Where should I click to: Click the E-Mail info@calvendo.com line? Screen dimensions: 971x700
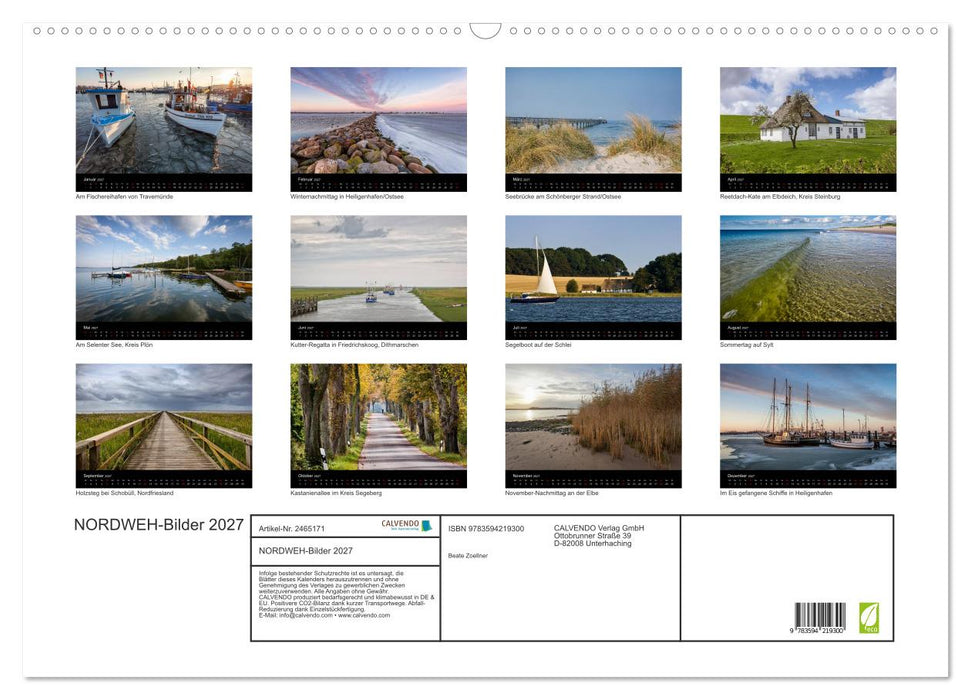click(x=324, y=615)
